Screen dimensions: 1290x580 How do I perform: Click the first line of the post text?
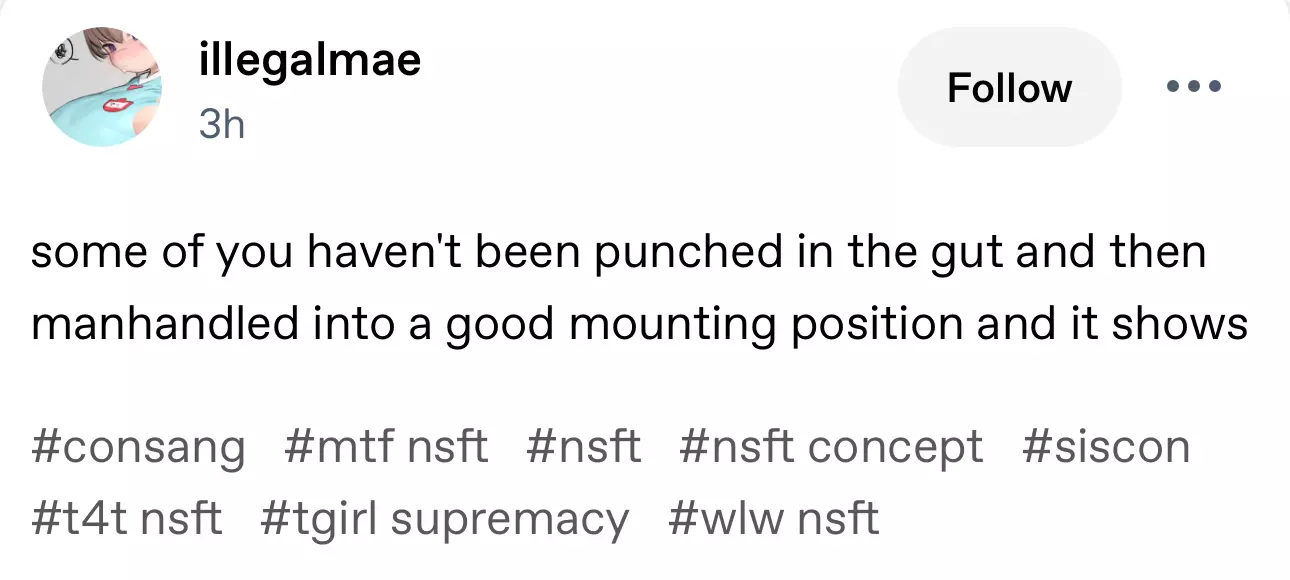(618, 251)
